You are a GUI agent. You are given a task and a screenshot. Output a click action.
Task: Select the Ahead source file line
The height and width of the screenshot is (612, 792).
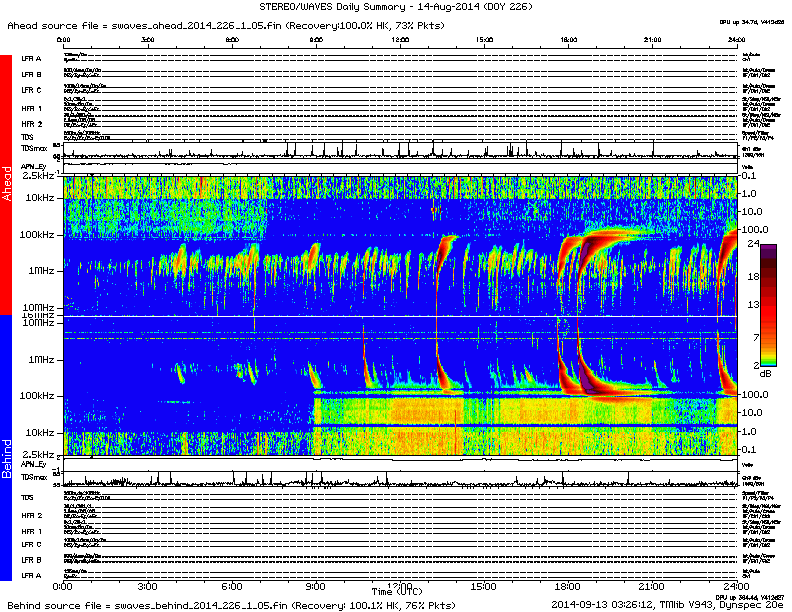point(226,25)
